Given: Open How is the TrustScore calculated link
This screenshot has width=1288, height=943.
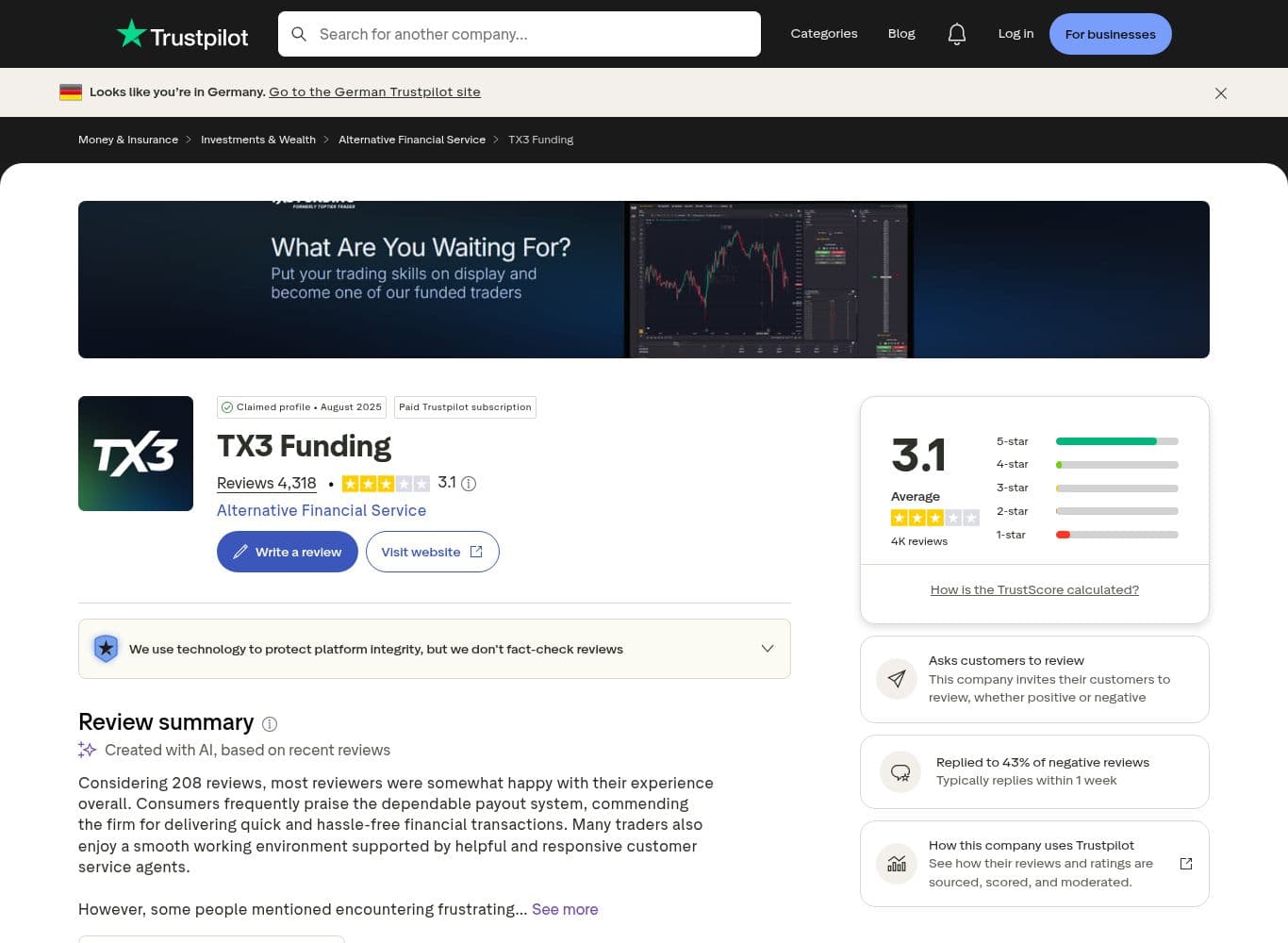Looking at the screenshot, I should [x=1034, y=589].
